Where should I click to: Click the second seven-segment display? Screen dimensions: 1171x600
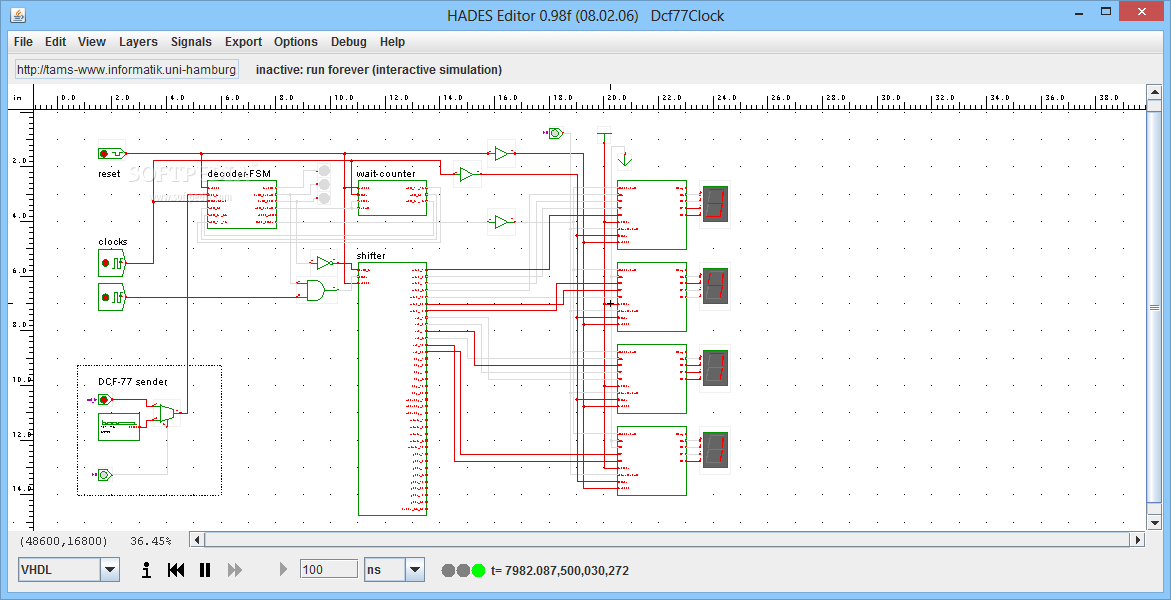pos(715,285)
